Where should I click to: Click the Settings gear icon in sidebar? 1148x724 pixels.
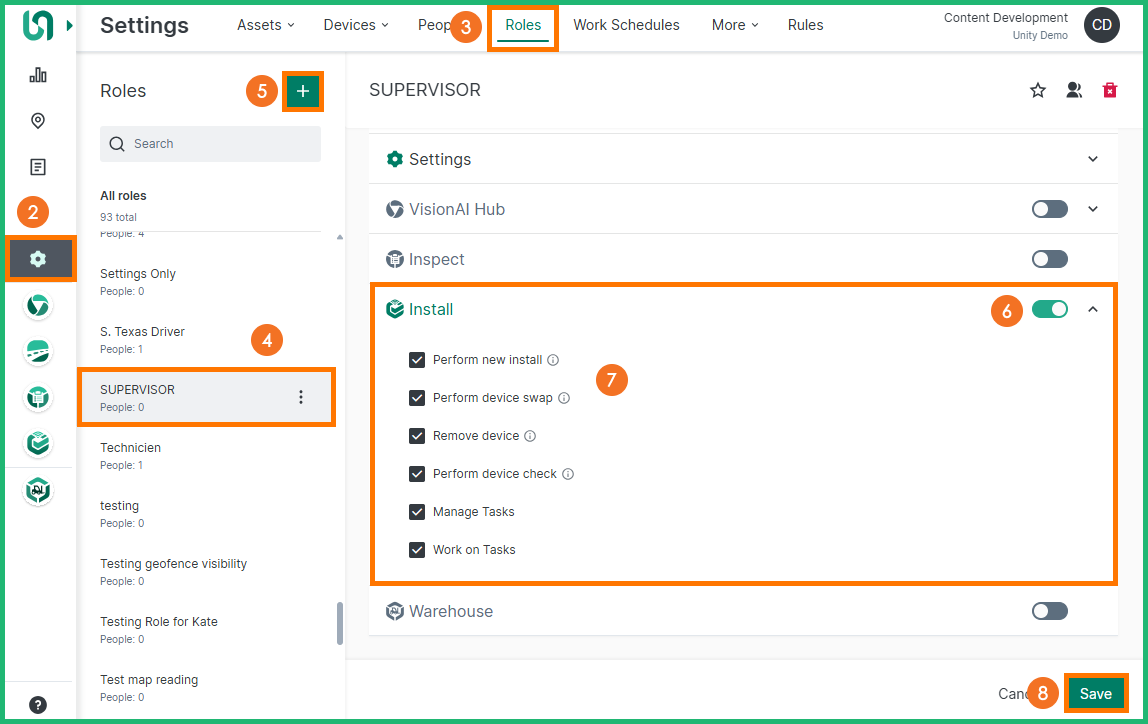(38, 259)
